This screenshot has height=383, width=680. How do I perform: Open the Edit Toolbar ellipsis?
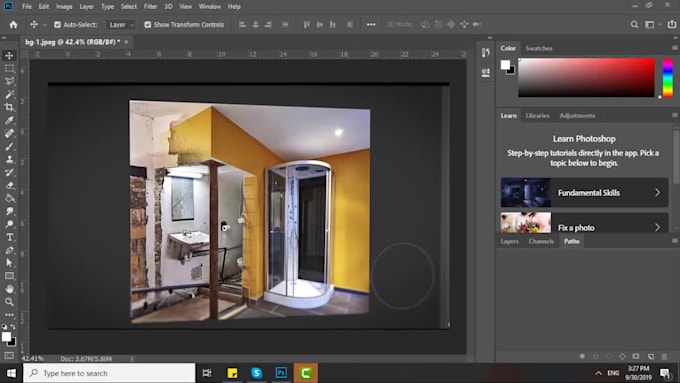(x=9, y=314)
